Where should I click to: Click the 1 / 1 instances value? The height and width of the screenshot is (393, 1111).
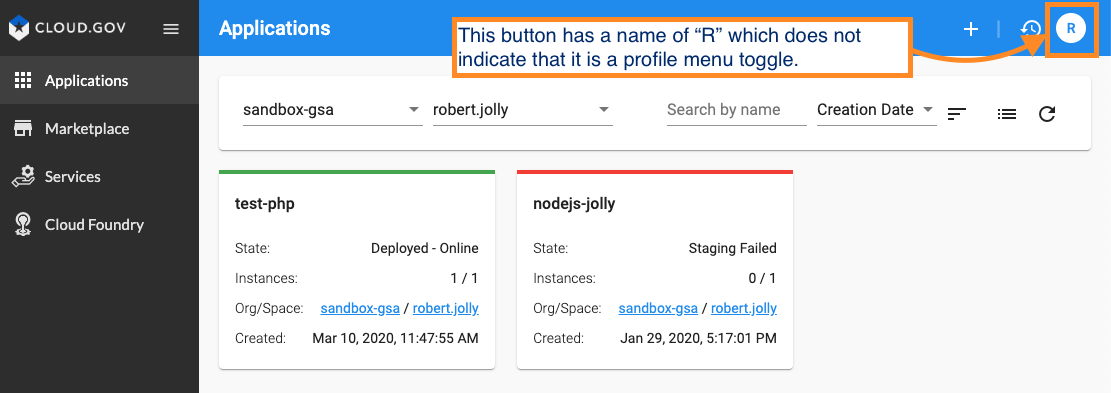click(465, 278)
